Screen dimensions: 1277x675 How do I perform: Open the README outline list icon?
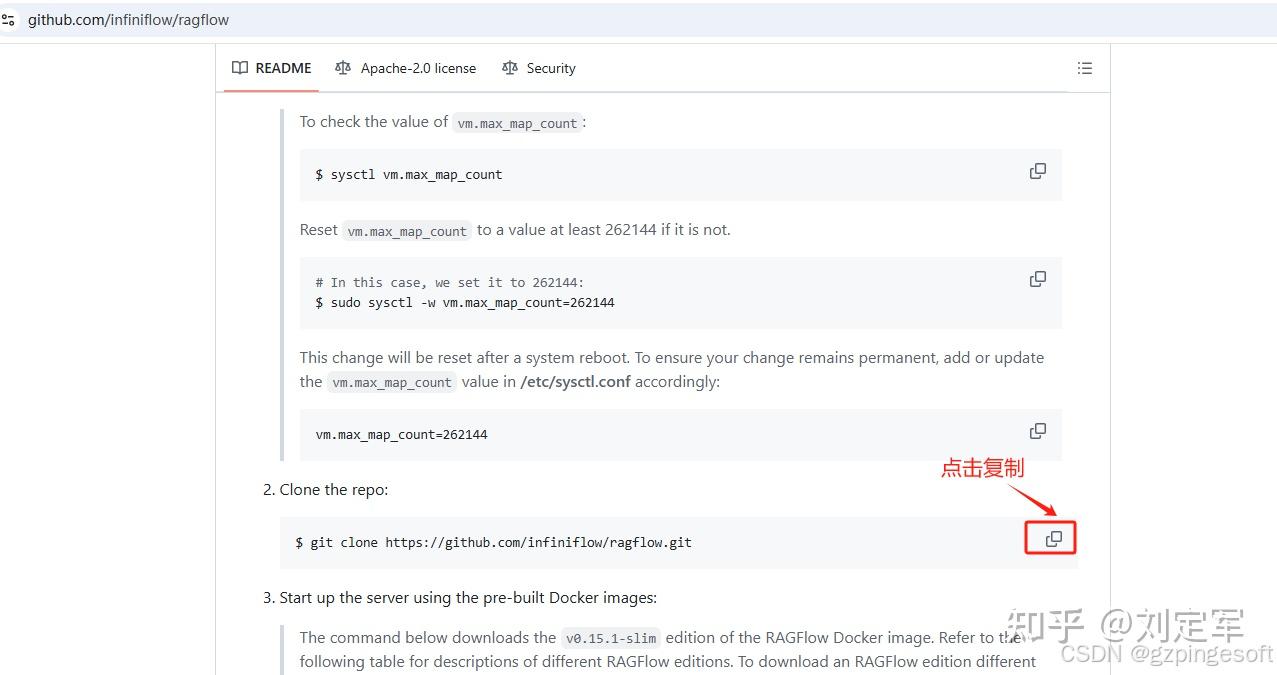pos(1084,68)
